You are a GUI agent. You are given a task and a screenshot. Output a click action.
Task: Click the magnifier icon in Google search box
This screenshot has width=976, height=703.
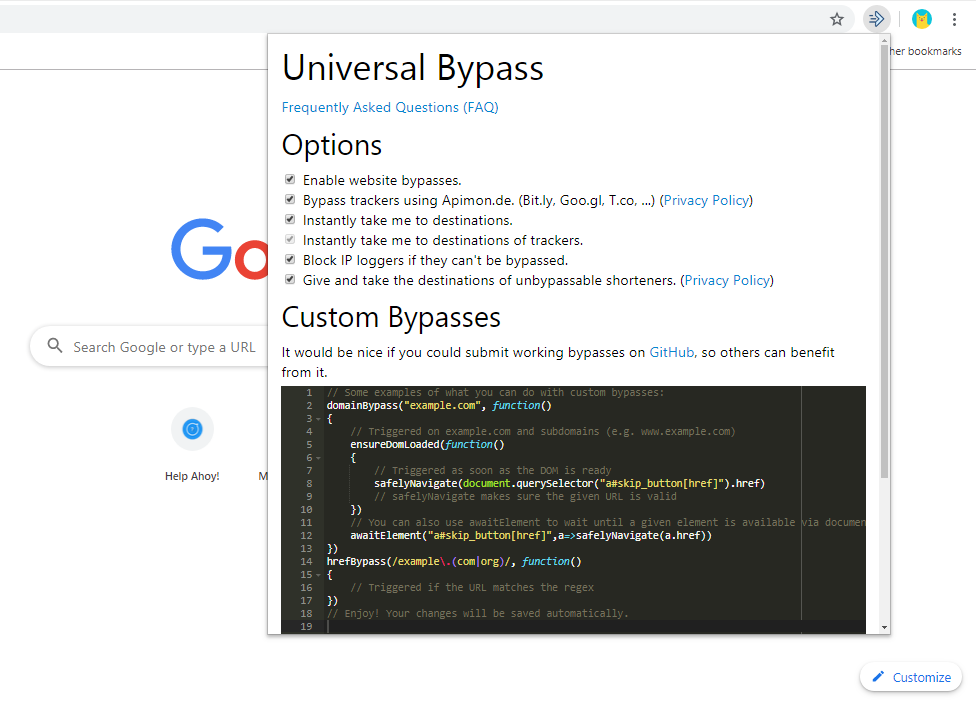(x=54, y=347)
